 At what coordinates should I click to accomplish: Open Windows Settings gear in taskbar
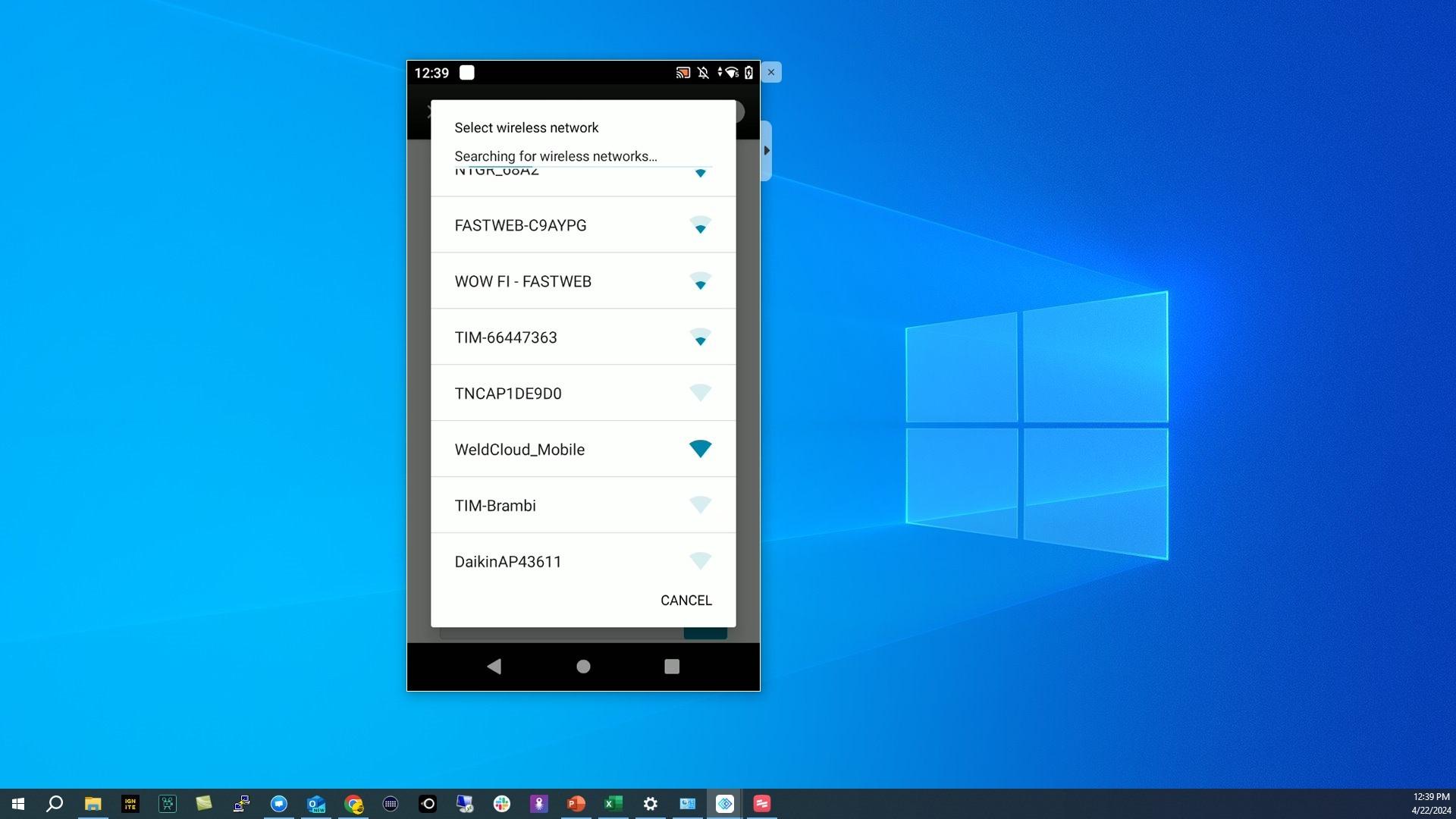click(650, 804)
